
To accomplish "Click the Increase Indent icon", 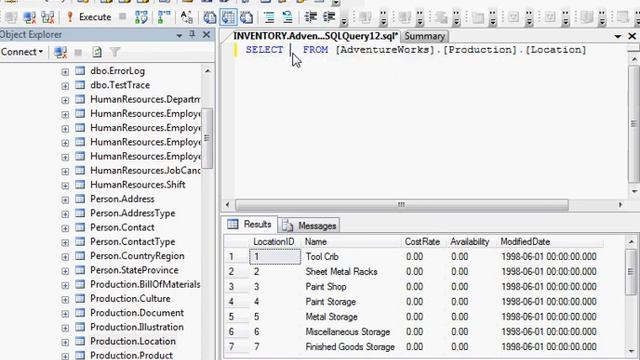I will point(329,17).
